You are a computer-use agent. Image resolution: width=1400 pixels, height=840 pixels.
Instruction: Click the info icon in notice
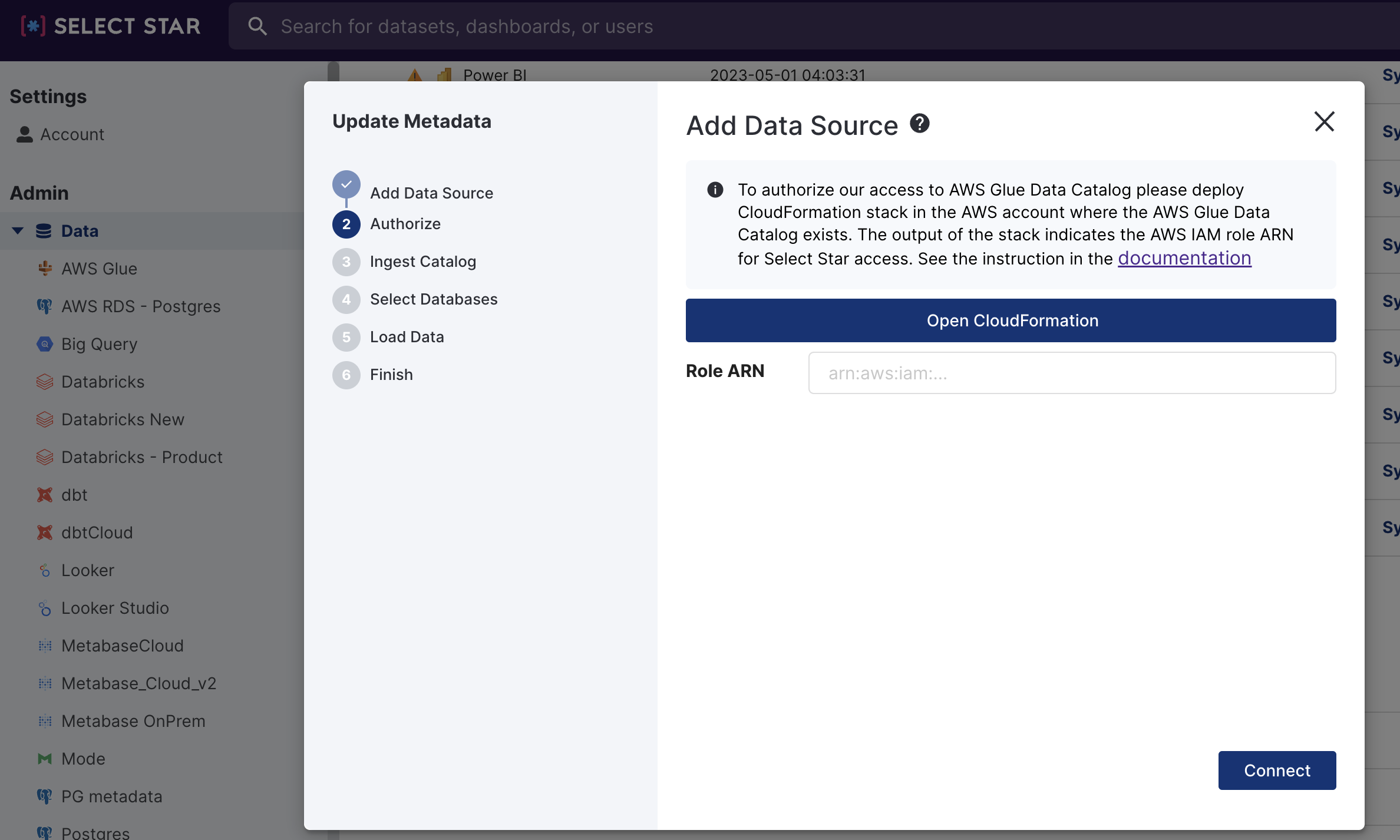coord(715,190)
